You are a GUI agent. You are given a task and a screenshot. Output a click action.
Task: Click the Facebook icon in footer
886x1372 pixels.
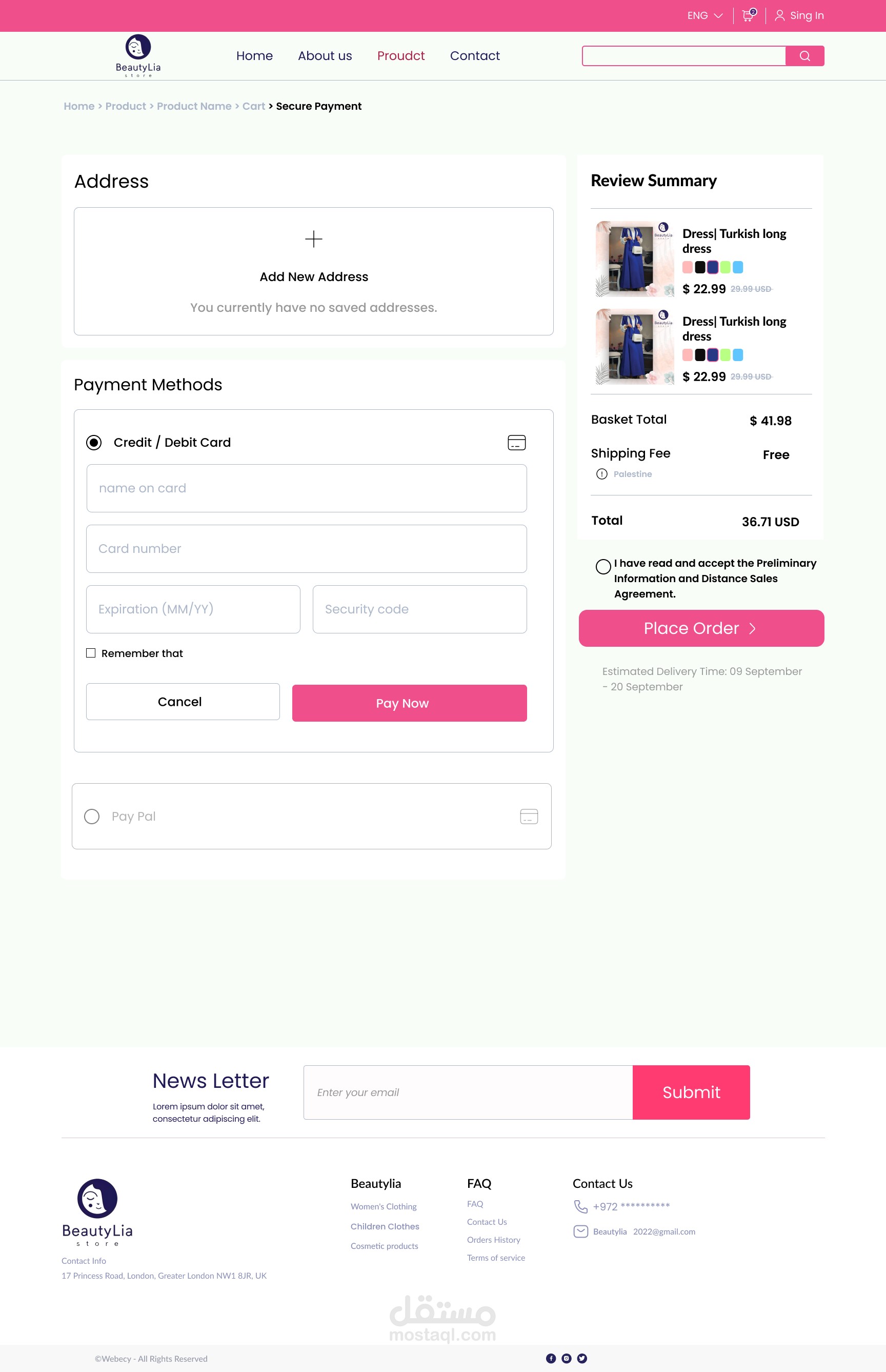pos(551,1358)
